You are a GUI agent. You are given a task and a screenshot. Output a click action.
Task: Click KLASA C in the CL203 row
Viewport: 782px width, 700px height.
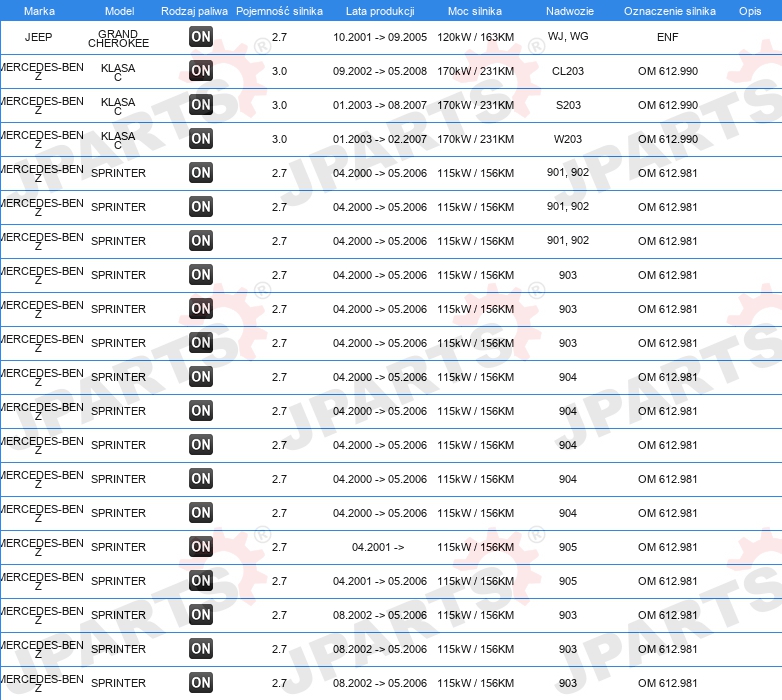coord(118,72)
